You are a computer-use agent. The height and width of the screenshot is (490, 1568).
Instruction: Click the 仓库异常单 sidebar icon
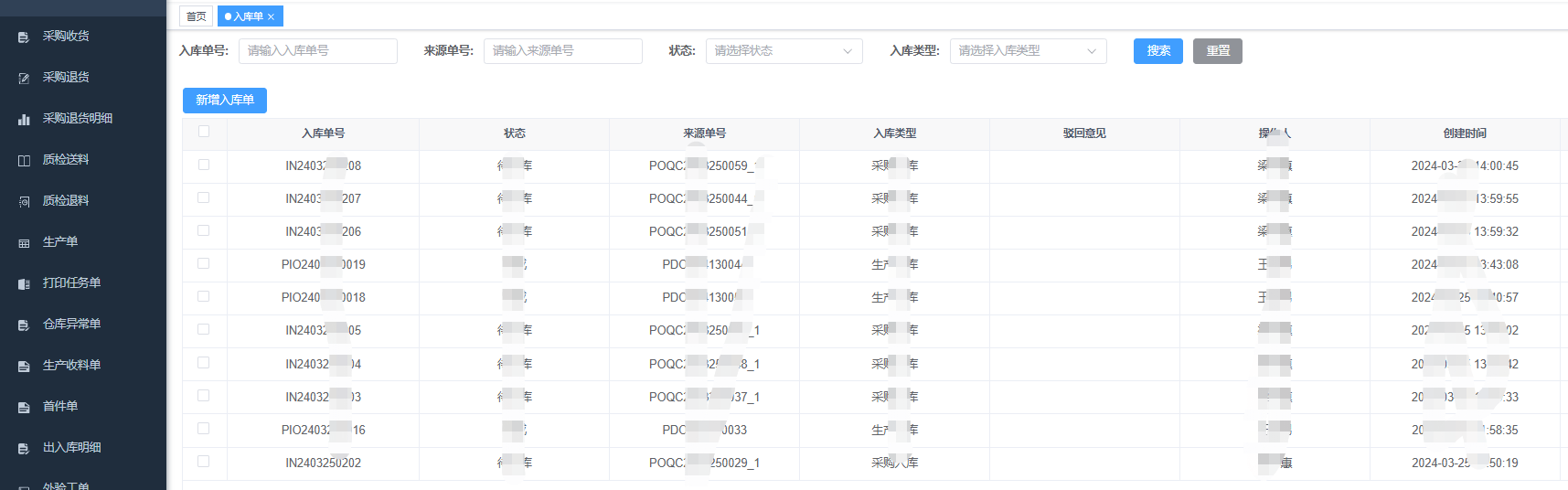[x=24, y=325]
